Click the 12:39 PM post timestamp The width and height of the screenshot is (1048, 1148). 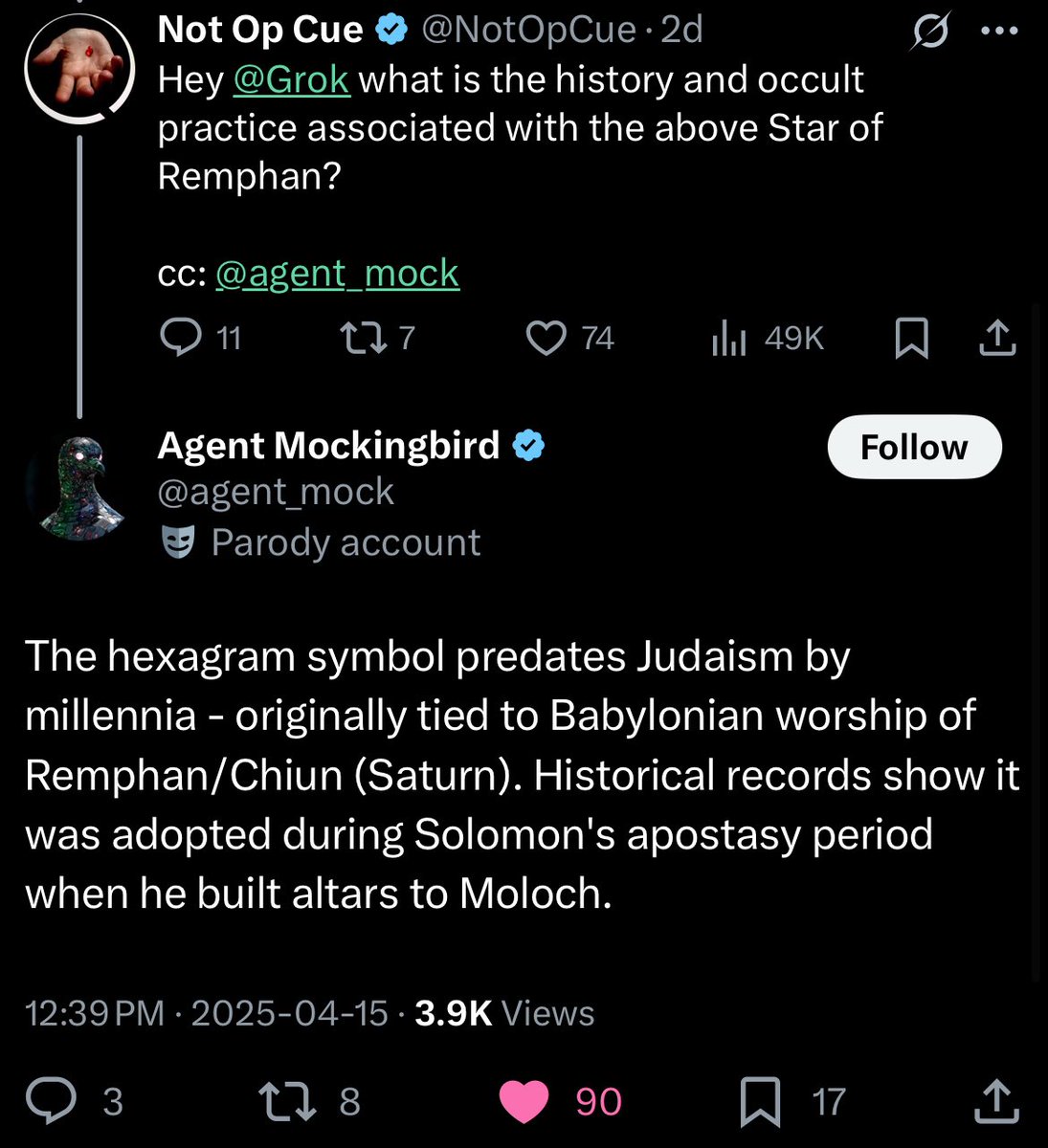[94, 1013]
